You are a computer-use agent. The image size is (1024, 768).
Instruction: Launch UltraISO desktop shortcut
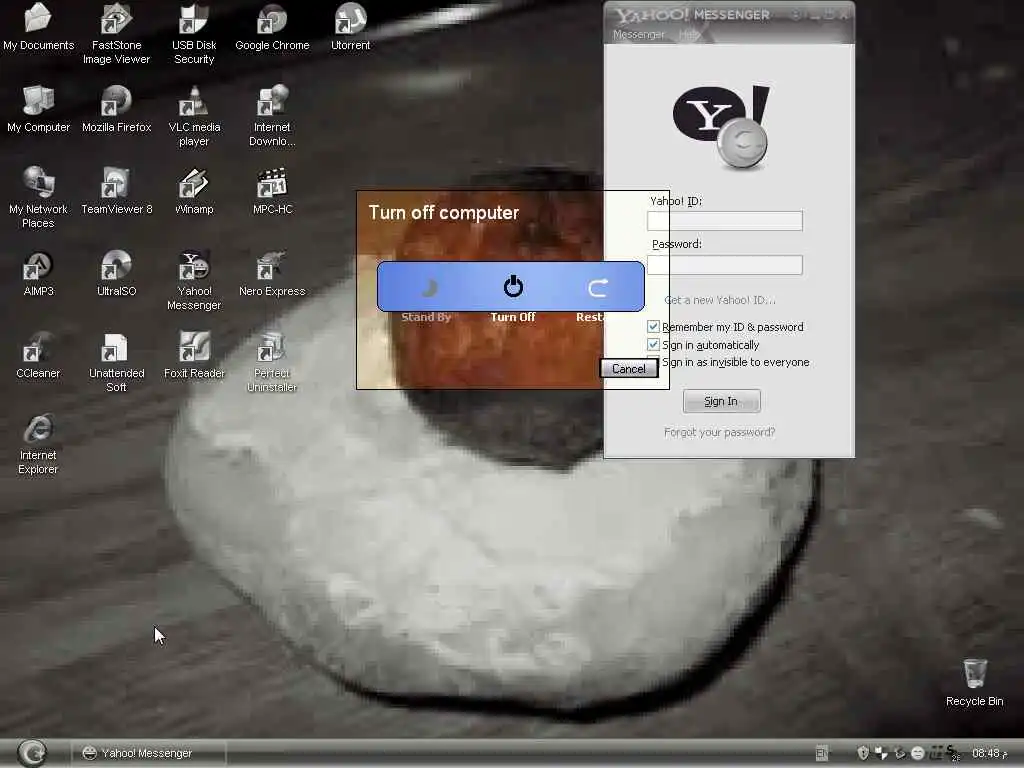(x=116, y=273)
